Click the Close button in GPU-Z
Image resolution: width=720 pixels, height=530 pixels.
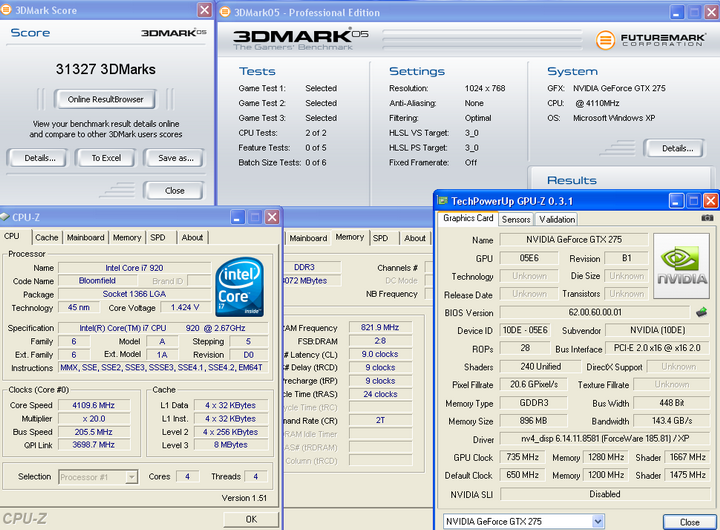coord(690,522)
